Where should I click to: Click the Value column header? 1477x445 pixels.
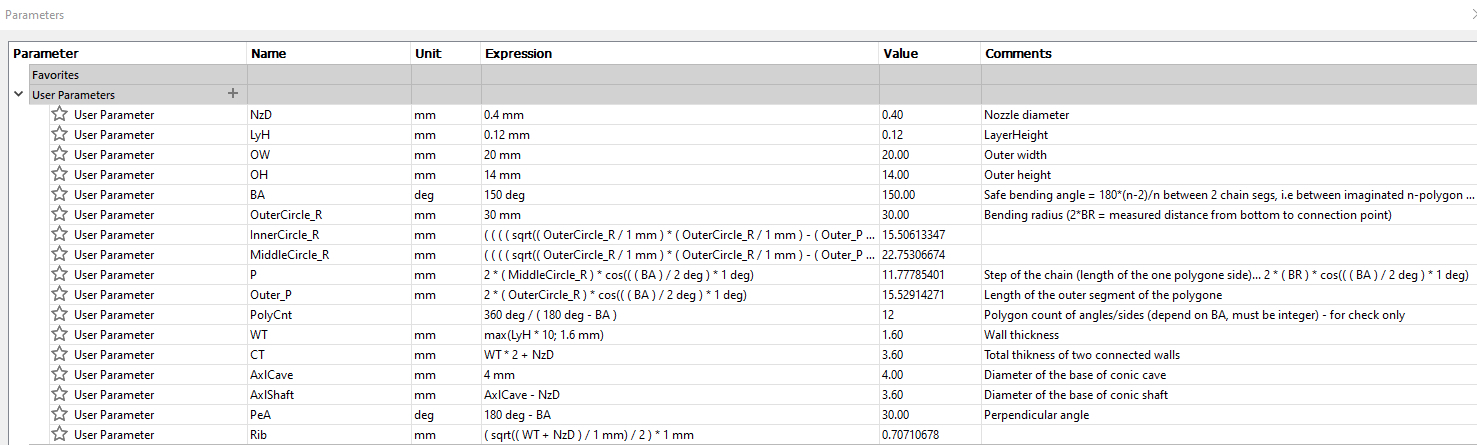click(x=900, y=54)
